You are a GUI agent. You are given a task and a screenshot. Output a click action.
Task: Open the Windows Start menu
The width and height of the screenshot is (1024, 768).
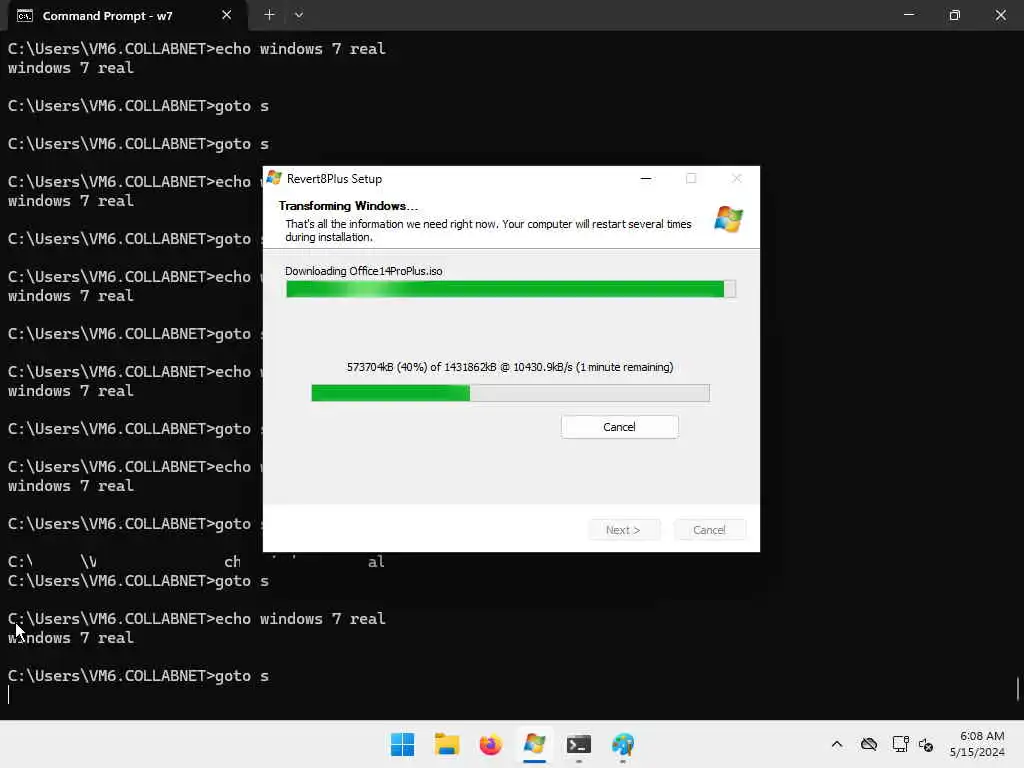402,744
